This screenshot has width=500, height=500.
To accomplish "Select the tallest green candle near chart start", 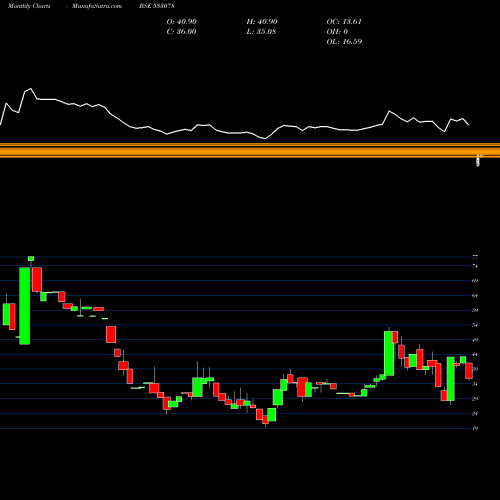I will click(24, 306).
